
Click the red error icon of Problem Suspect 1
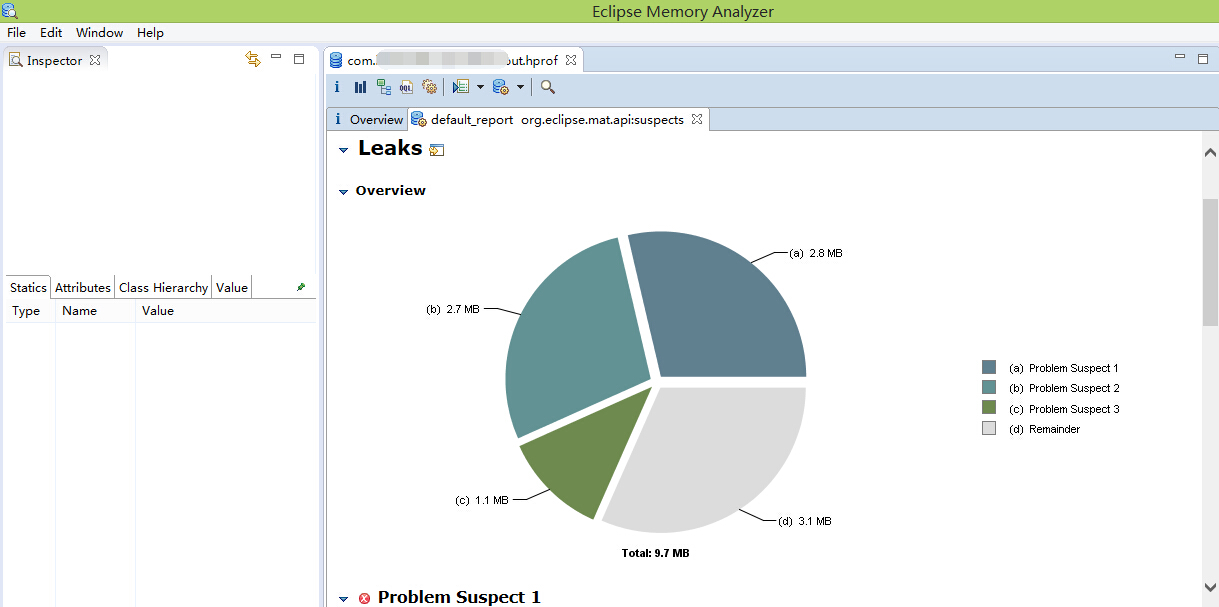pyautogui.click(x=364, y=598)
